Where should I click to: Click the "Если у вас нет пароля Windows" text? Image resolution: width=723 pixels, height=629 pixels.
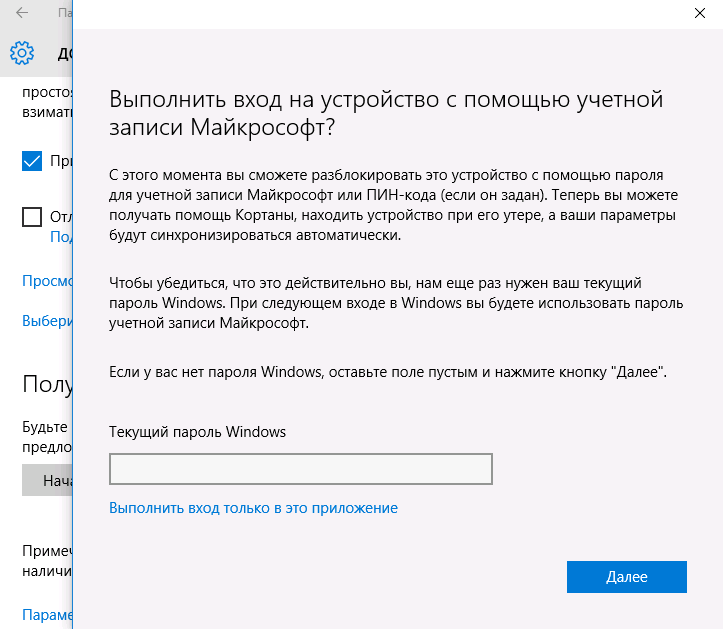[x=387, y=372]
